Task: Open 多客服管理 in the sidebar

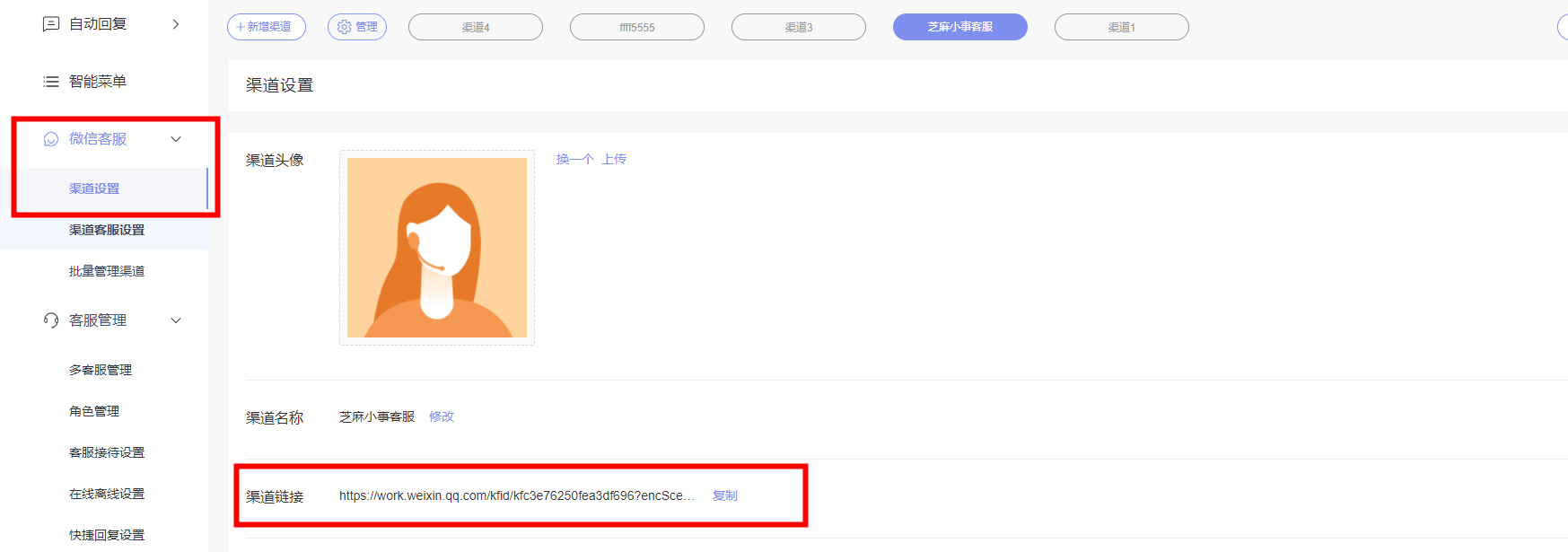Action: pos(104,370)
